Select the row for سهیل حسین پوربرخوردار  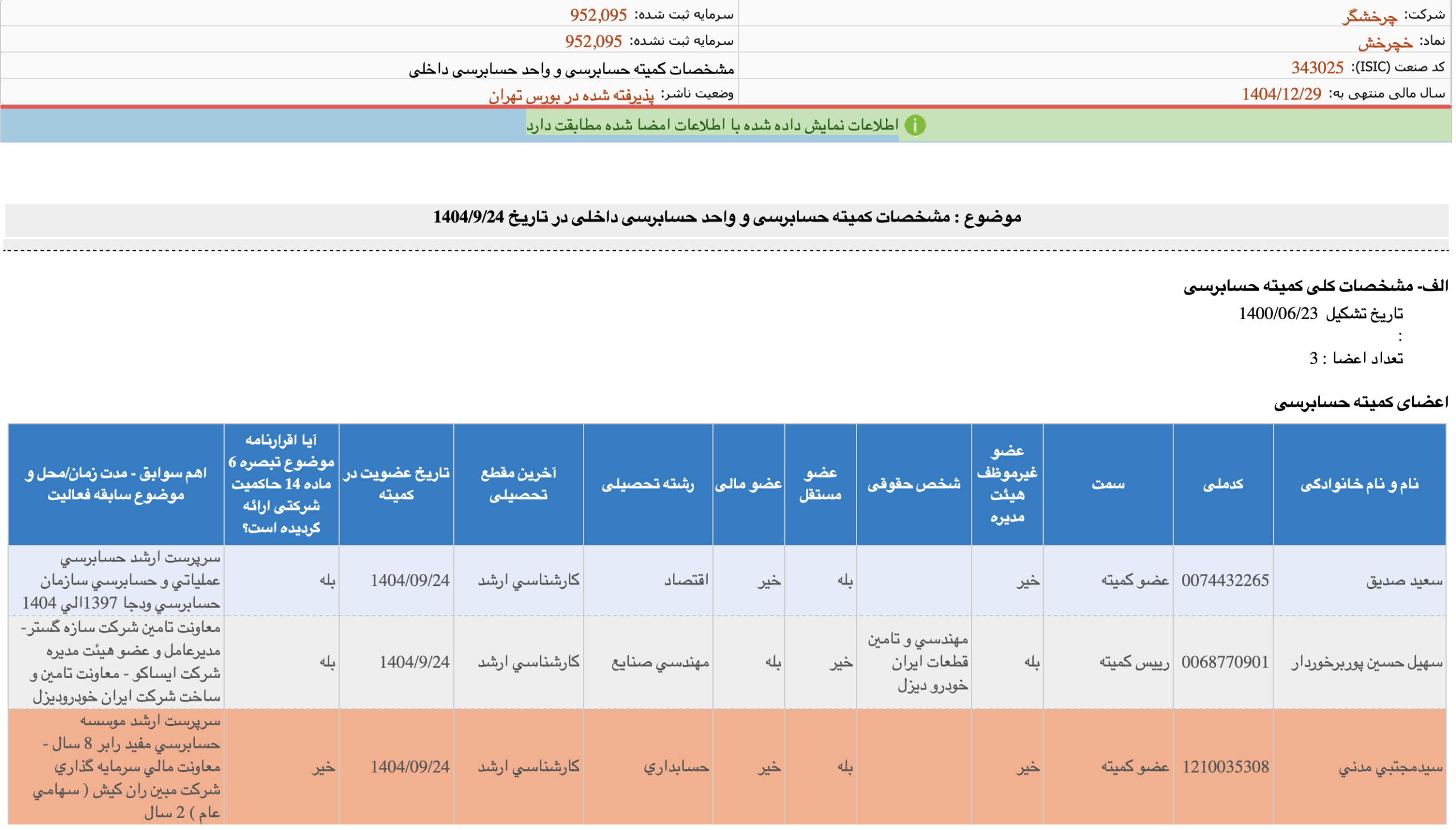1367,662
